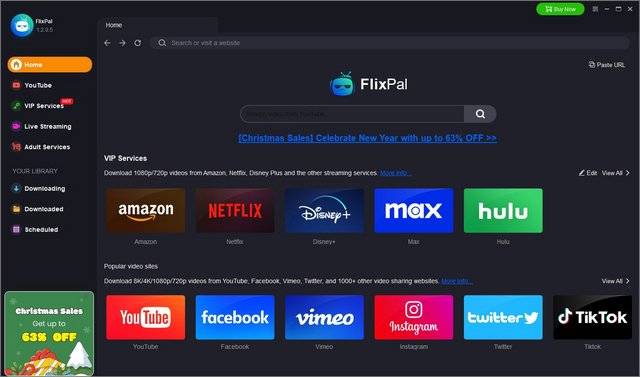Open the Paste URL option
Image resolution: width=640 pixels, height=377 pixels.
pyautogui.click(x=607, y=65)
